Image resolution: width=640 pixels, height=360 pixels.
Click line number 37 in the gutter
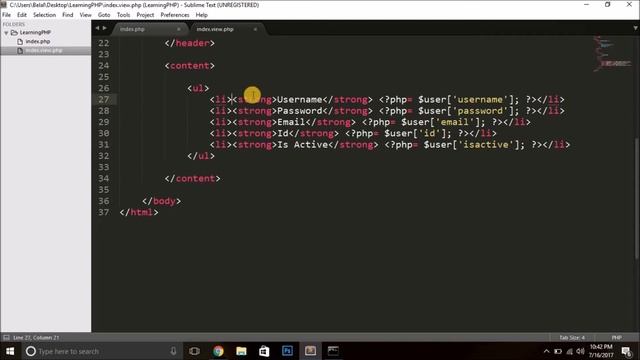click(x=104, y=212)
